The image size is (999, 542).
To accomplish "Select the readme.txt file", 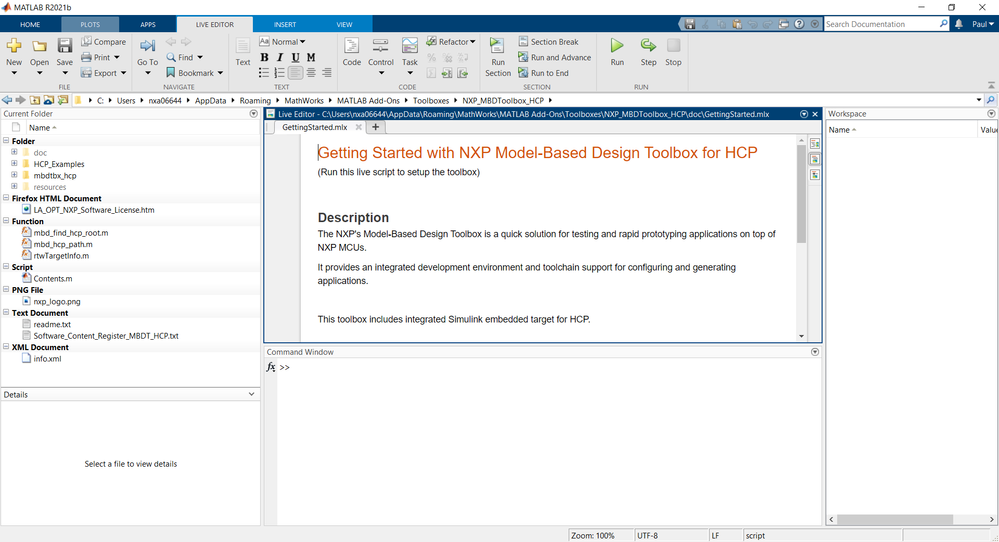I will tap(52, 324).
